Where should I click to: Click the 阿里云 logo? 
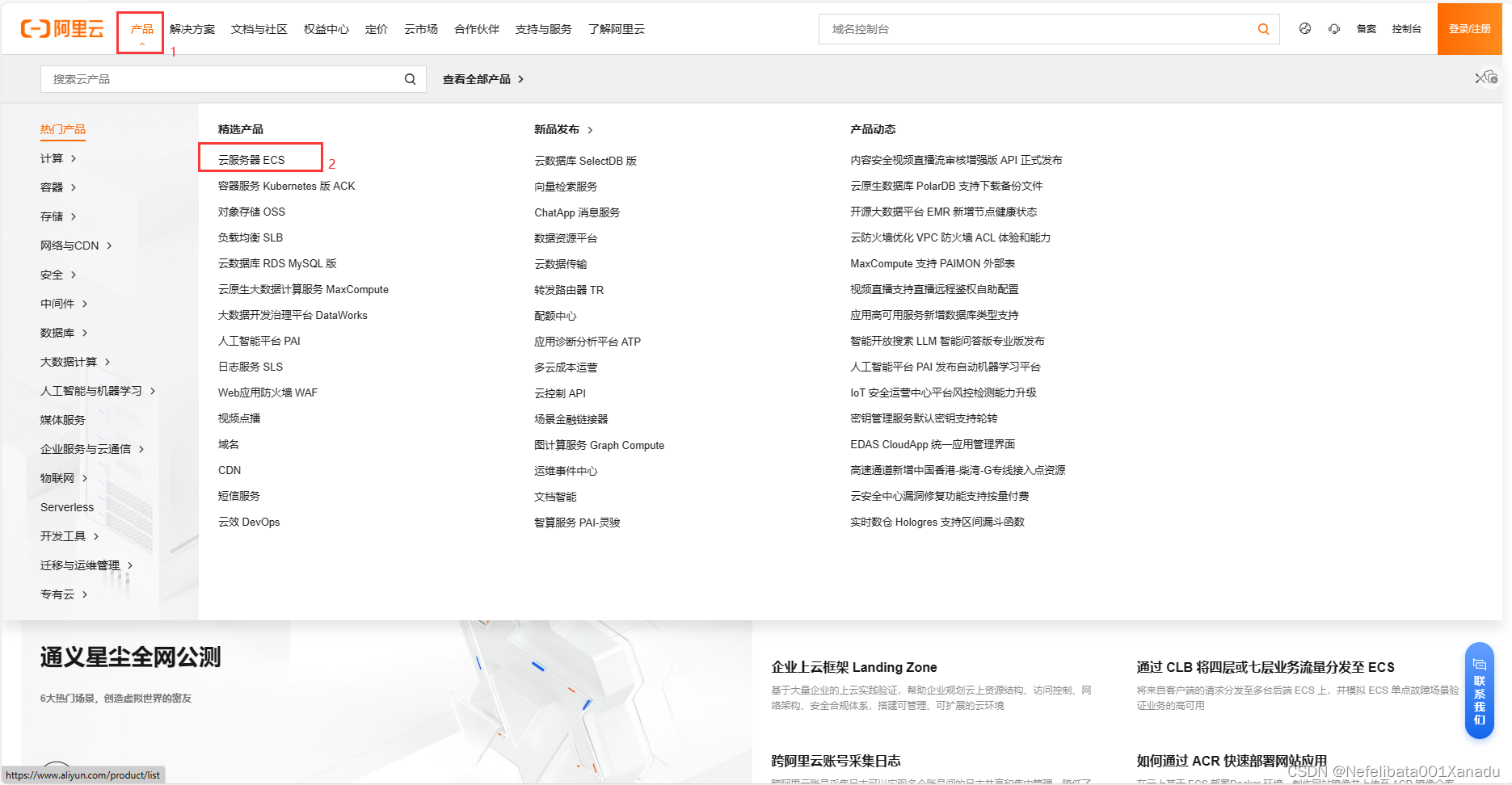pos(62,29)
